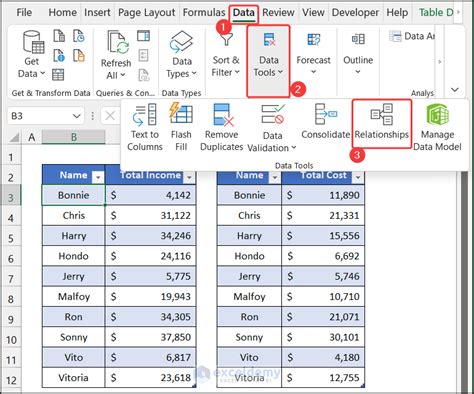474x394 pixels.
Task: Open Data Types gallery
Action: [x=182, y=54]
